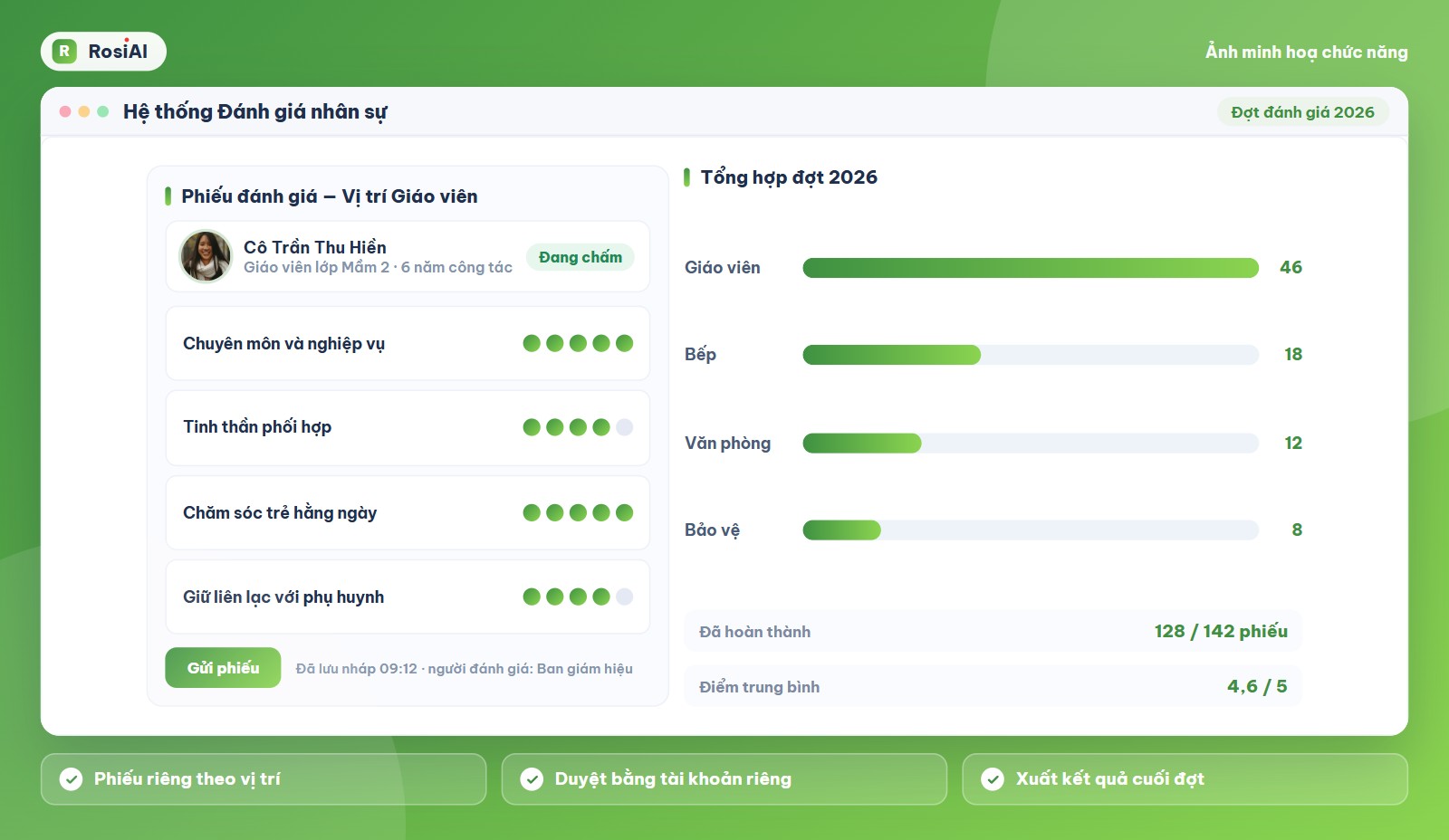The image size is (1449, 840).
Task: Click the Ảnh minh hoạ chức năng caption
Action: 1306,52
